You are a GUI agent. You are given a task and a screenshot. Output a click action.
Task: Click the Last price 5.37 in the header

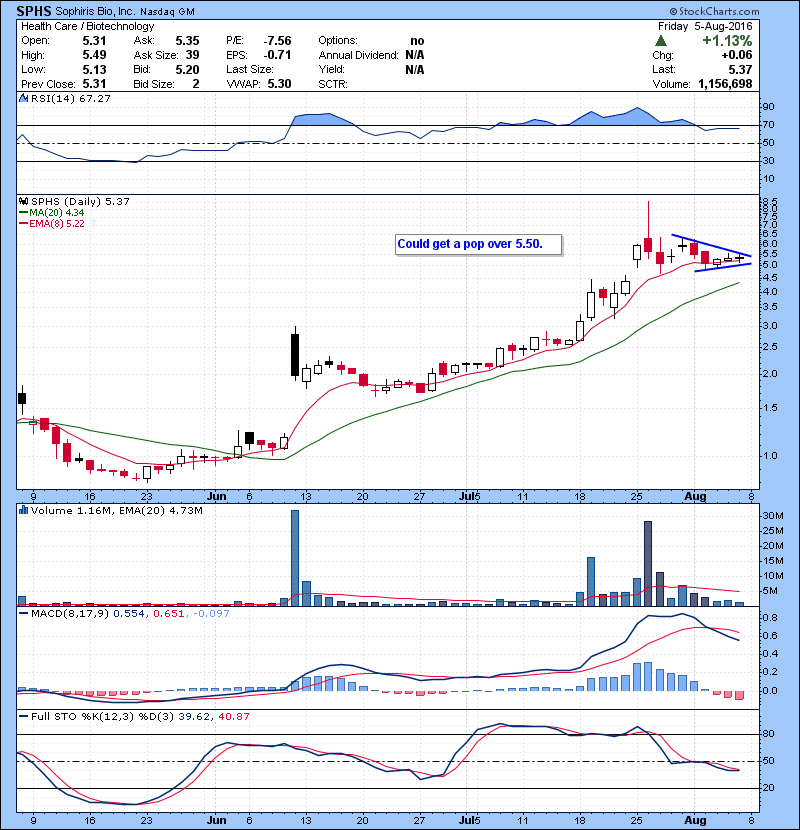740,69
